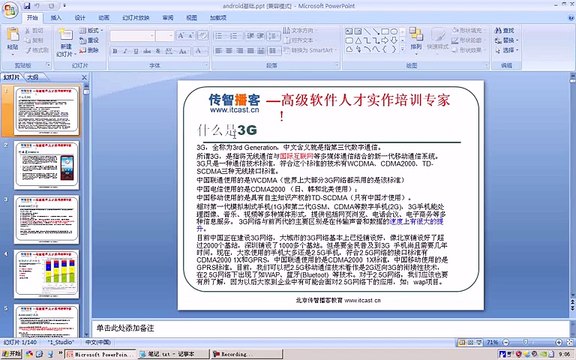The width and height of the screenshot is (576, 360).
Task: Open the Recording taskbar button
Action: tap(247, 354)
